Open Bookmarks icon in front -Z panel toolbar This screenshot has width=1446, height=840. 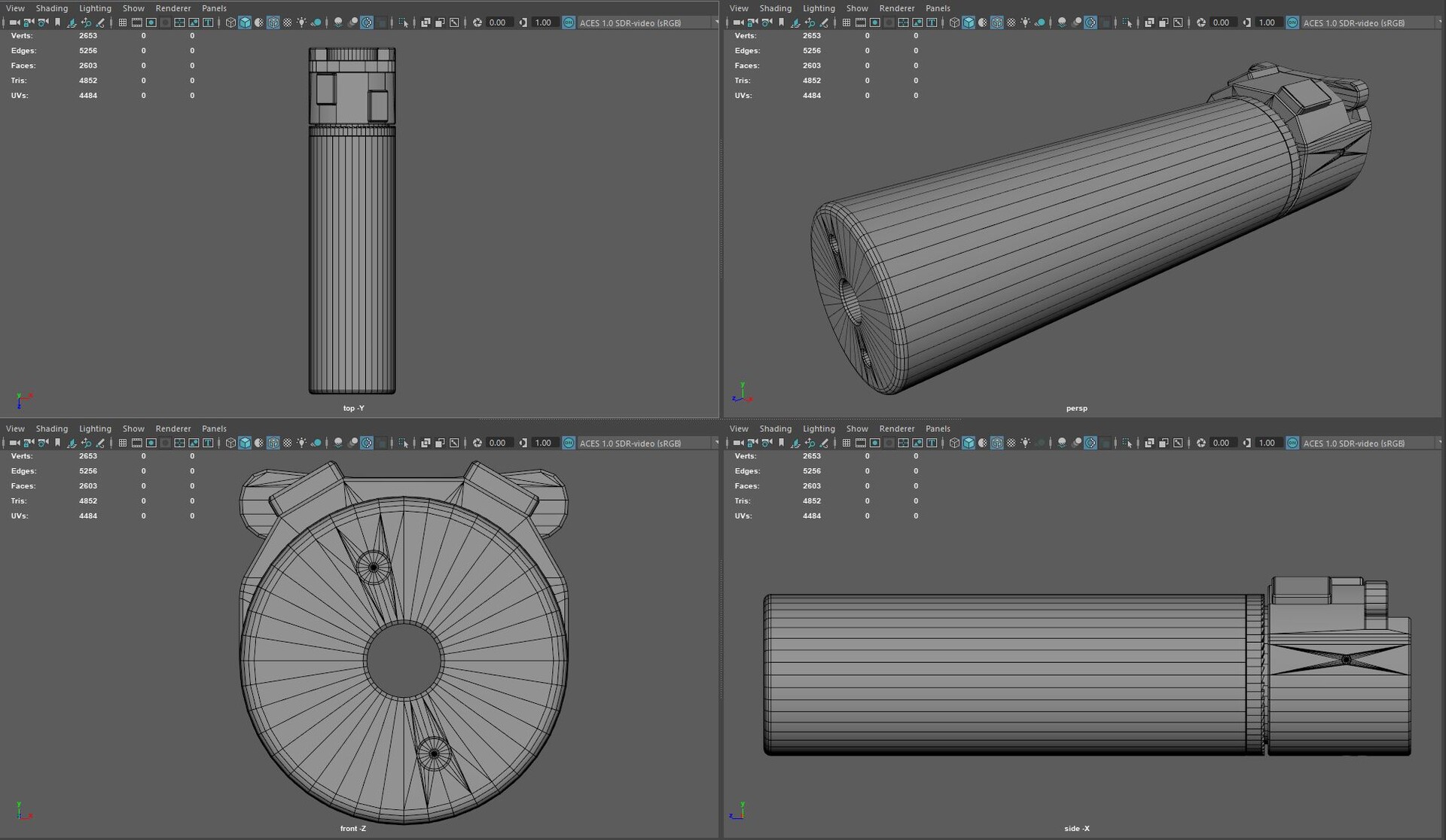click(57, 443)
